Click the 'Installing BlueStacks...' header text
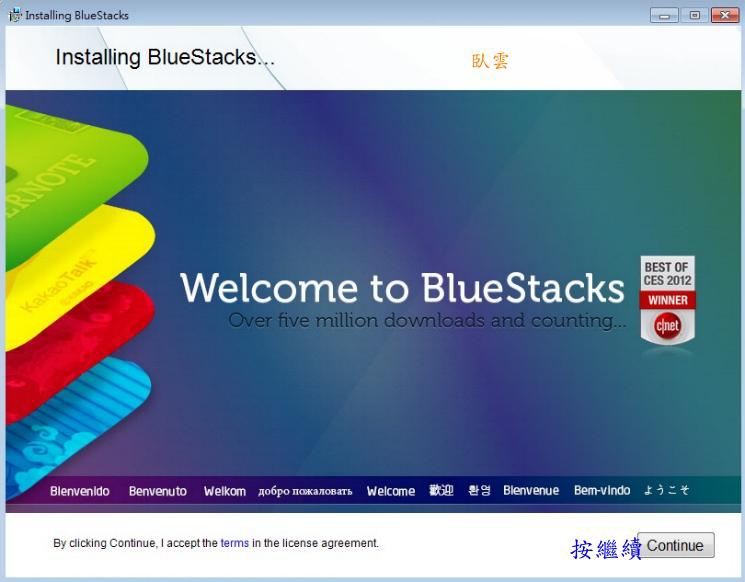Viewport: 745px width, 582px height. pos(165,57)
